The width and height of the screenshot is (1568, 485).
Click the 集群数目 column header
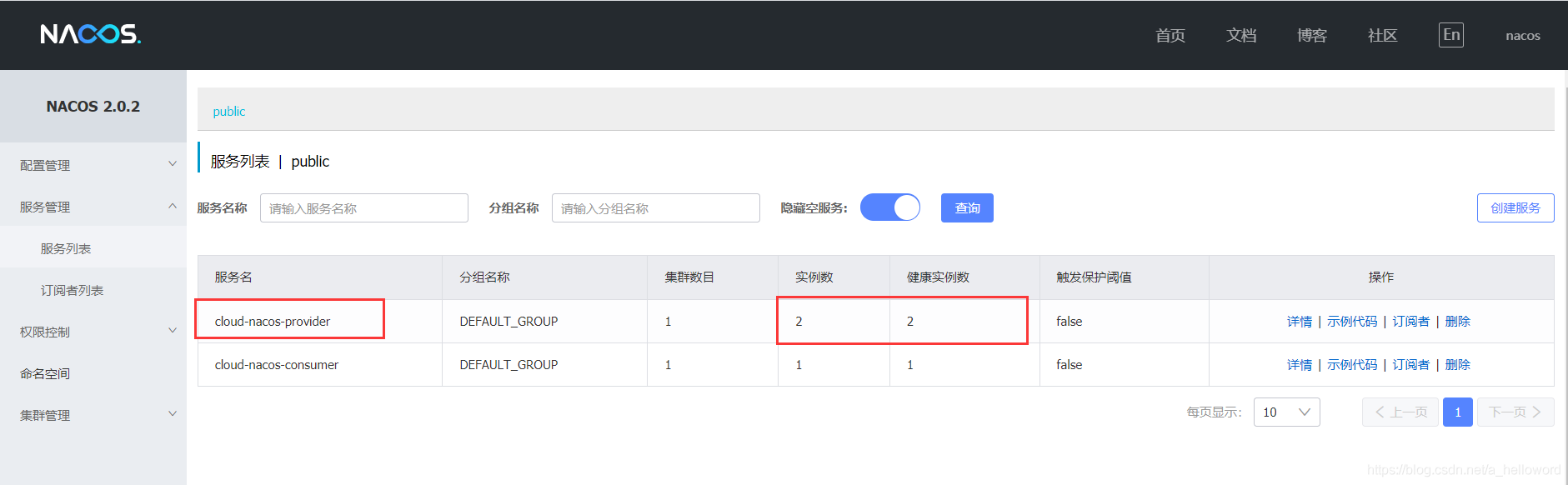click(689, 277)
